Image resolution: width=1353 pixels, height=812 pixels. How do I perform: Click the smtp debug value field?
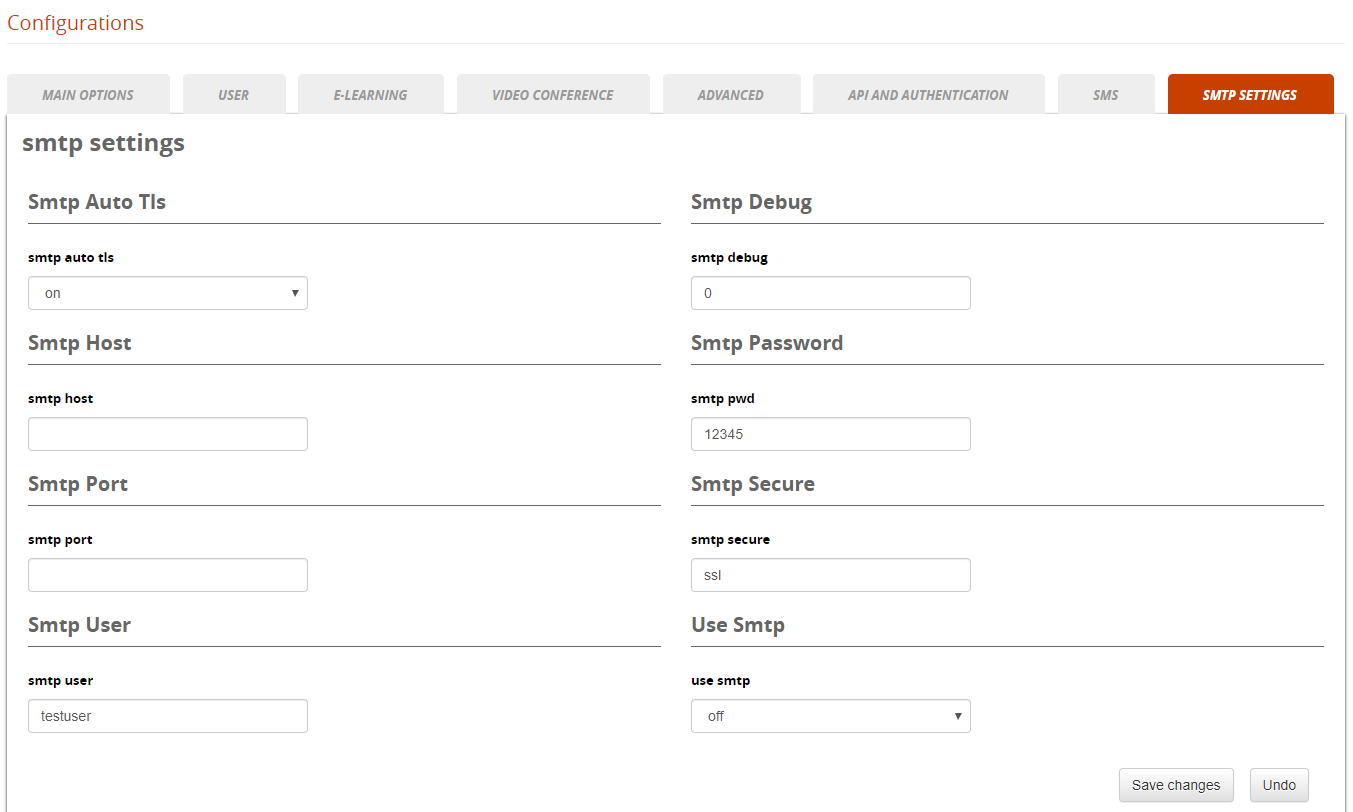pyautogui.click(x=830, y=294)
